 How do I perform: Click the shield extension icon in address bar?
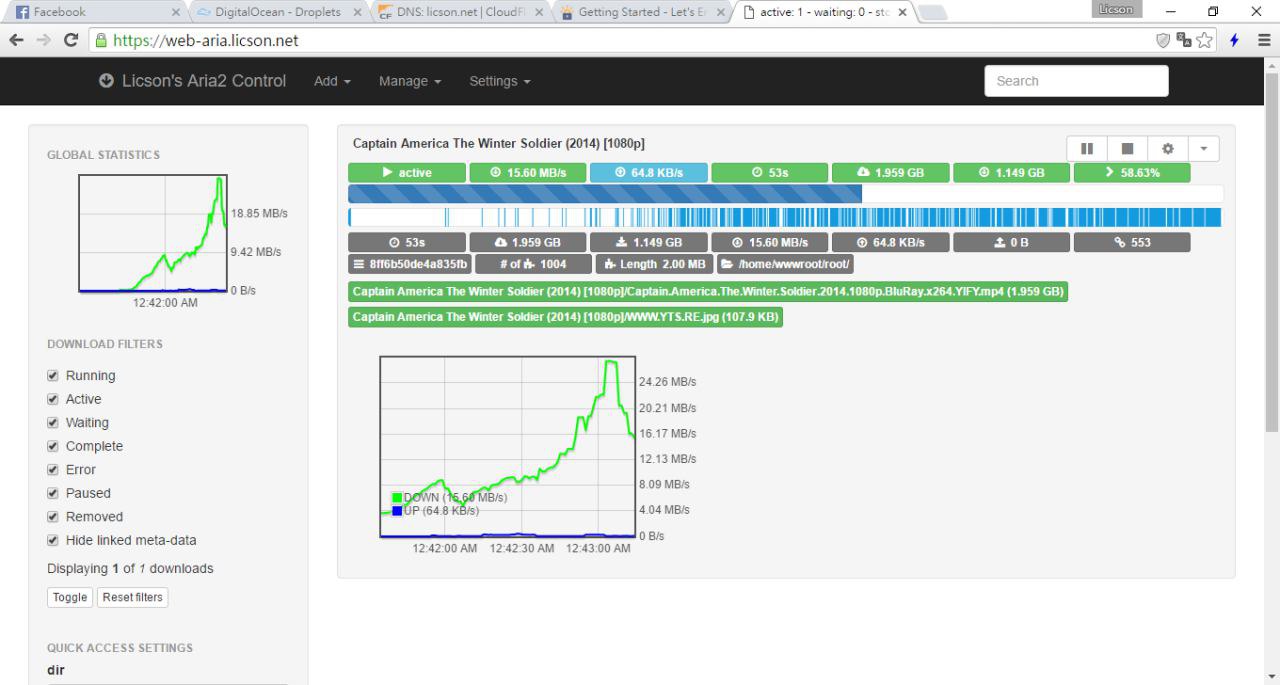[1164, 41]
